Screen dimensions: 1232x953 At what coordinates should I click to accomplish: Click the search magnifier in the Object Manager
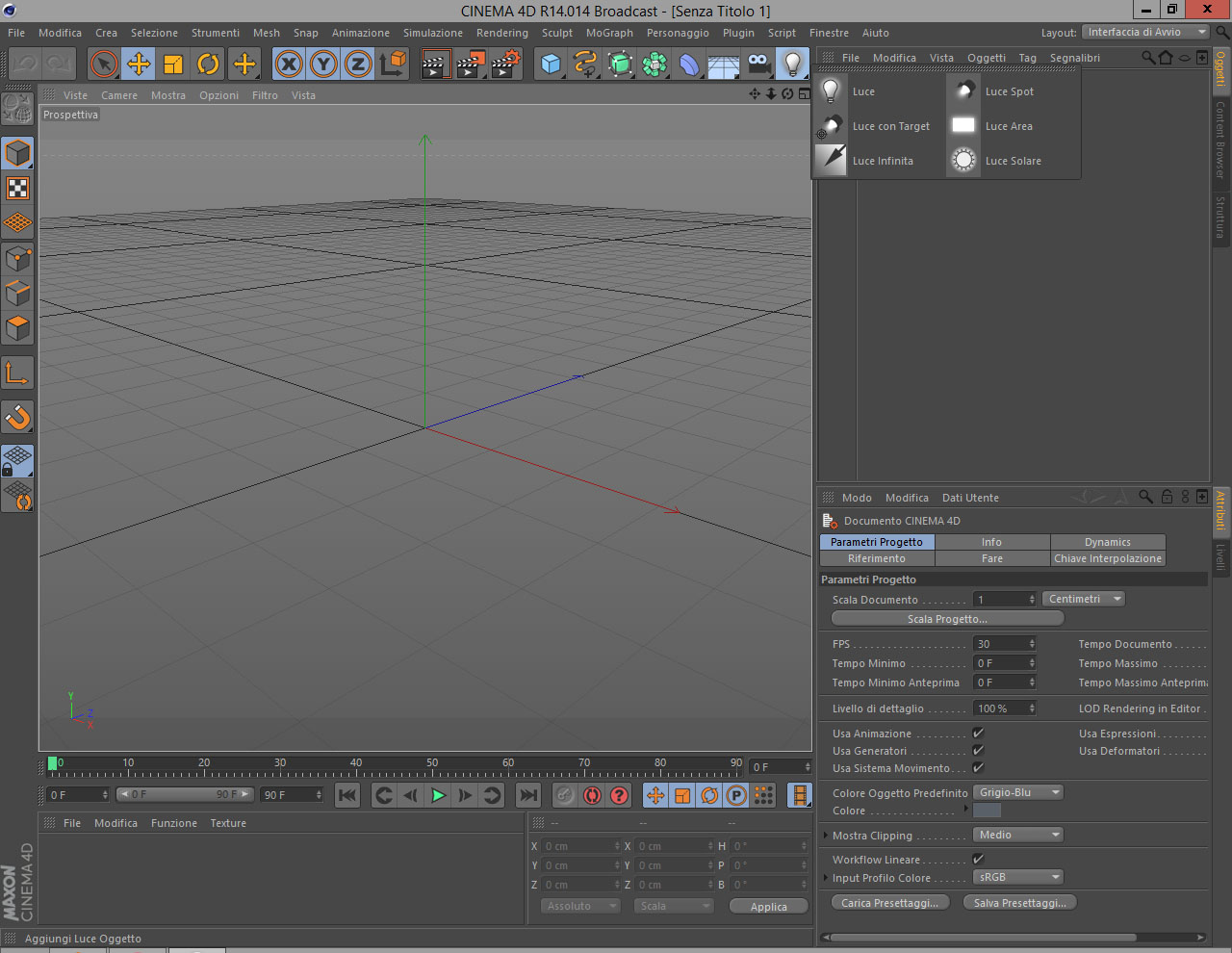click(x=1148, y=58)
